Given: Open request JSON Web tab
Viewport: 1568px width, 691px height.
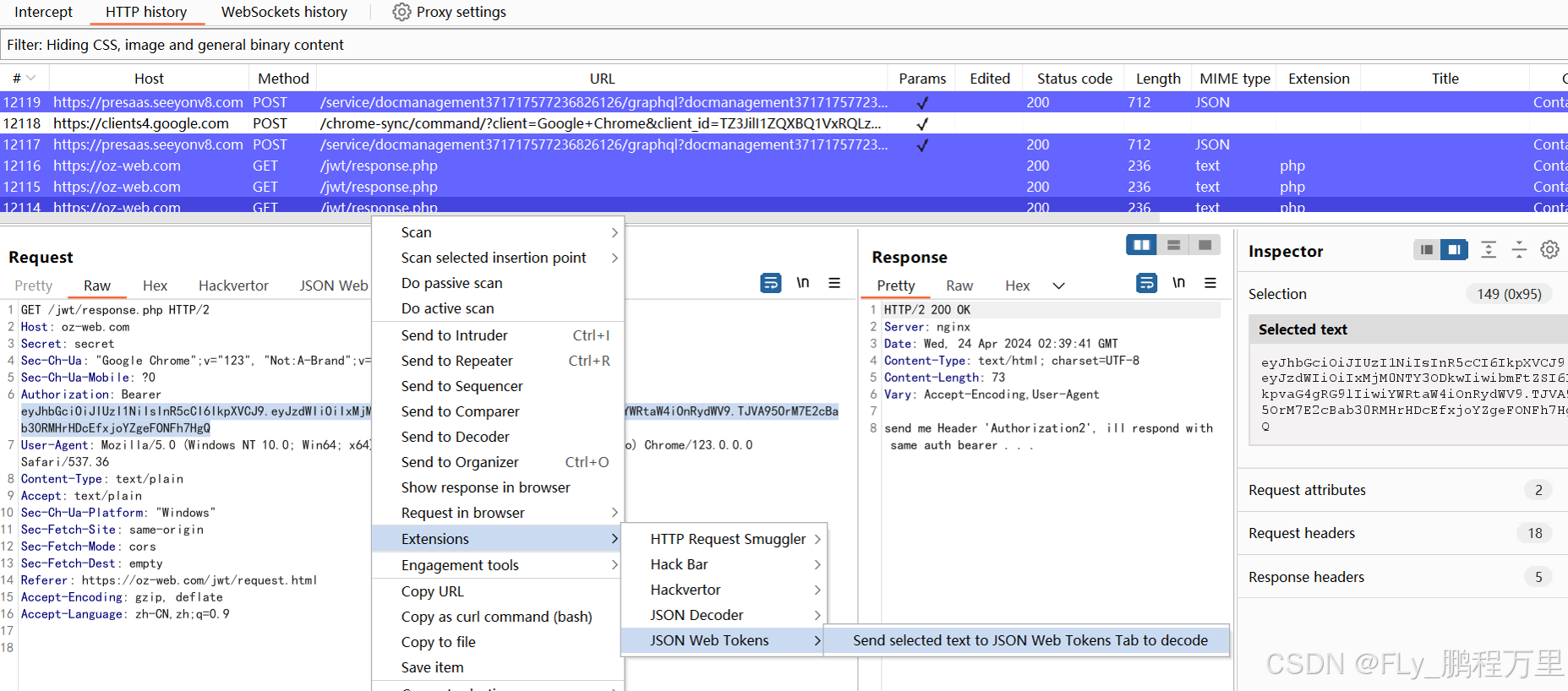Looking at the screenshot, I should (334, 286).
